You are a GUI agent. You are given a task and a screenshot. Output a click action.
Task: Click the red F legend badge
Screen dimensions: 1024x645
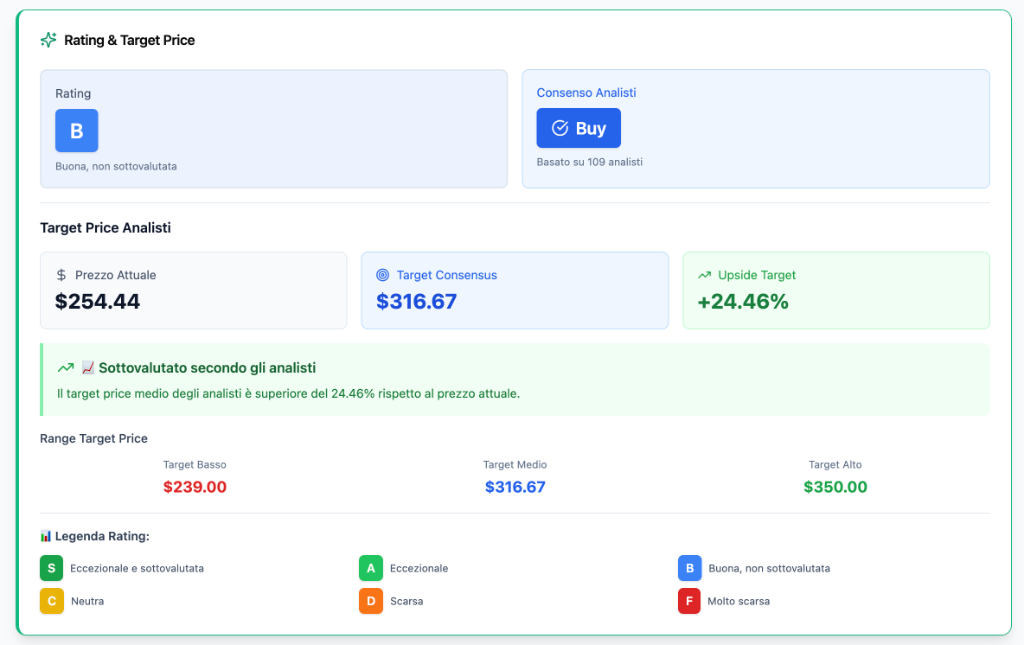coord(690,601)
